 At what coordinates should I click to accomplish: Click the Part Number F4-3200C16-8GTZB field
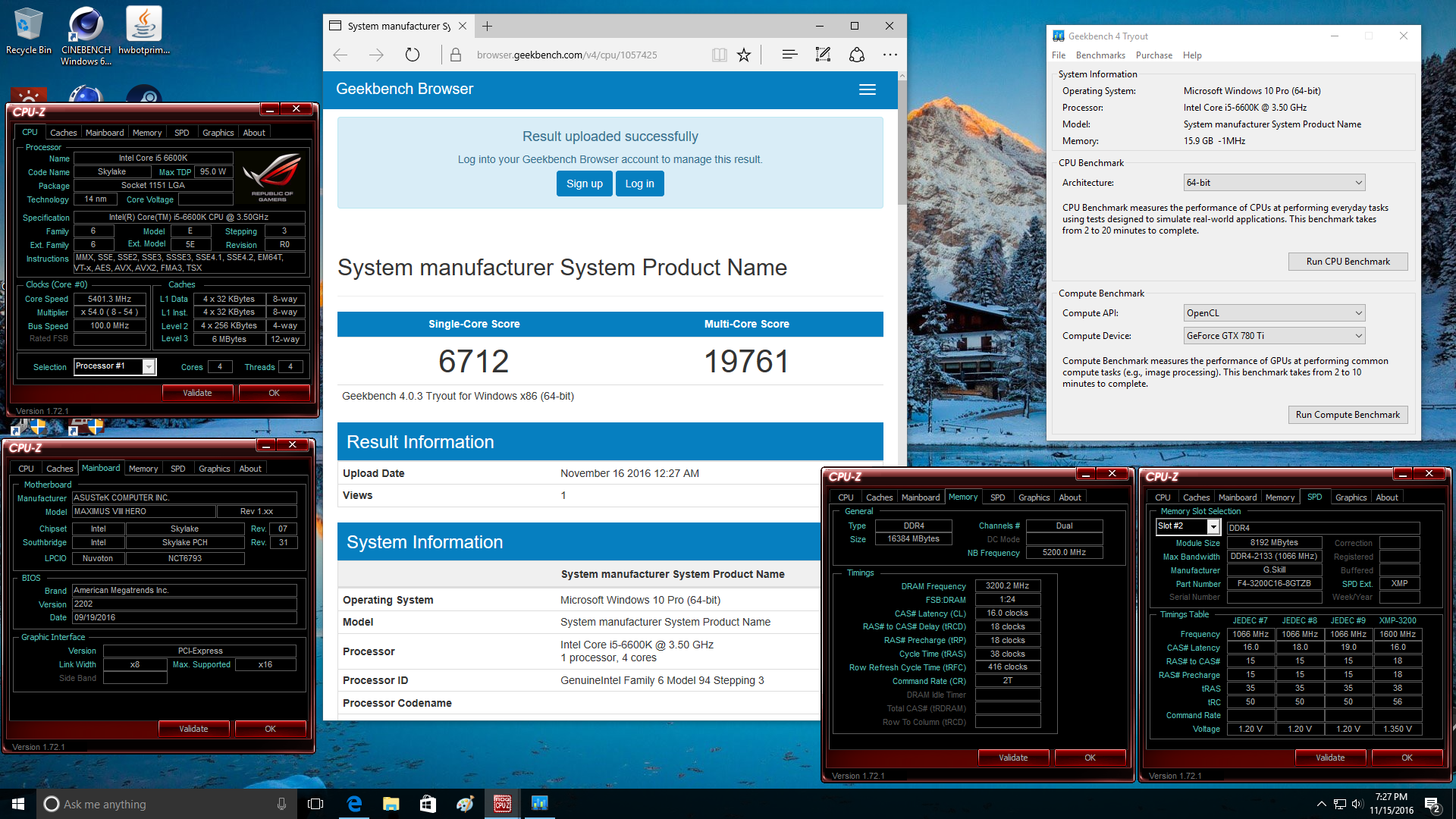point(1274,584)
